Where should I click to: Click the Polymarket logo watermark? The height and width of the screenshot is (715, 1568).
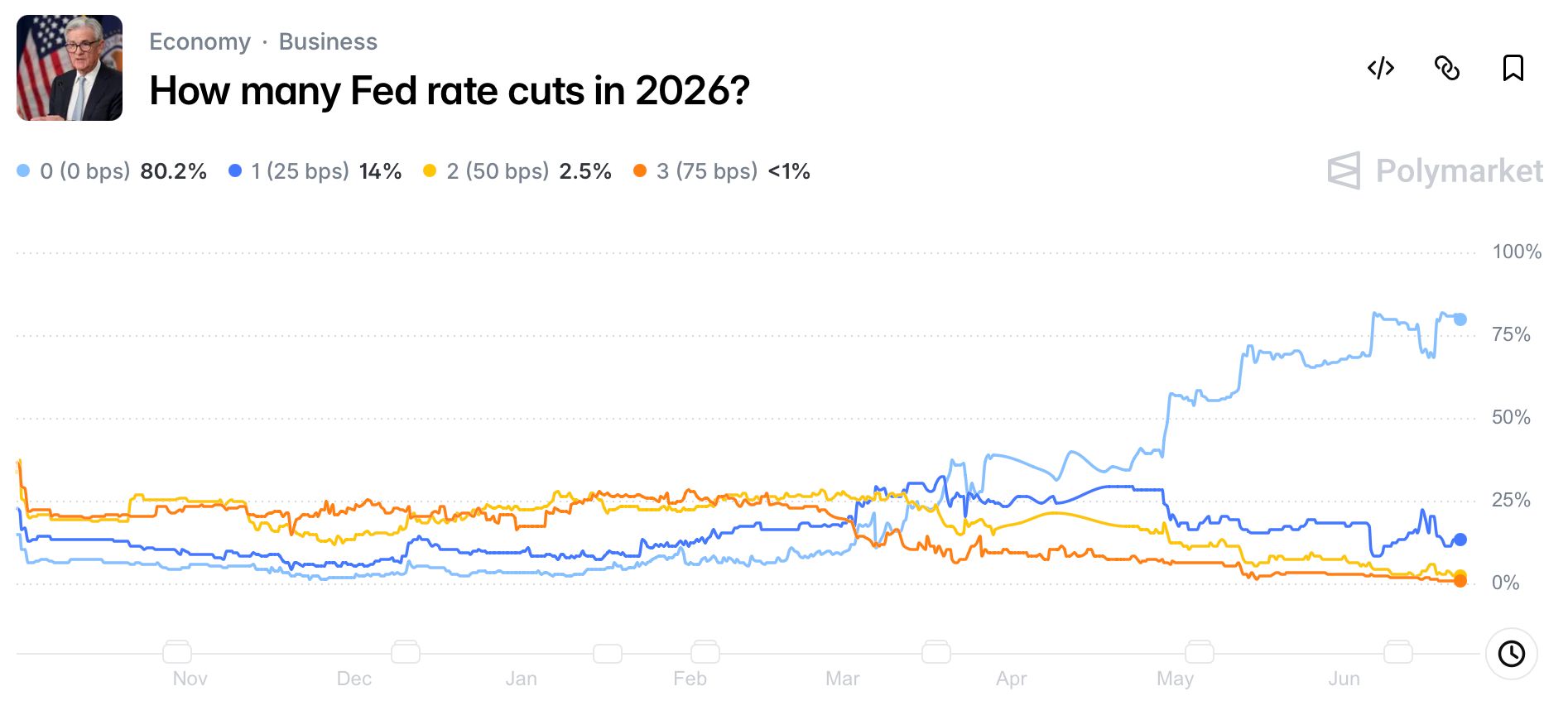click(x=1436, y=171)
